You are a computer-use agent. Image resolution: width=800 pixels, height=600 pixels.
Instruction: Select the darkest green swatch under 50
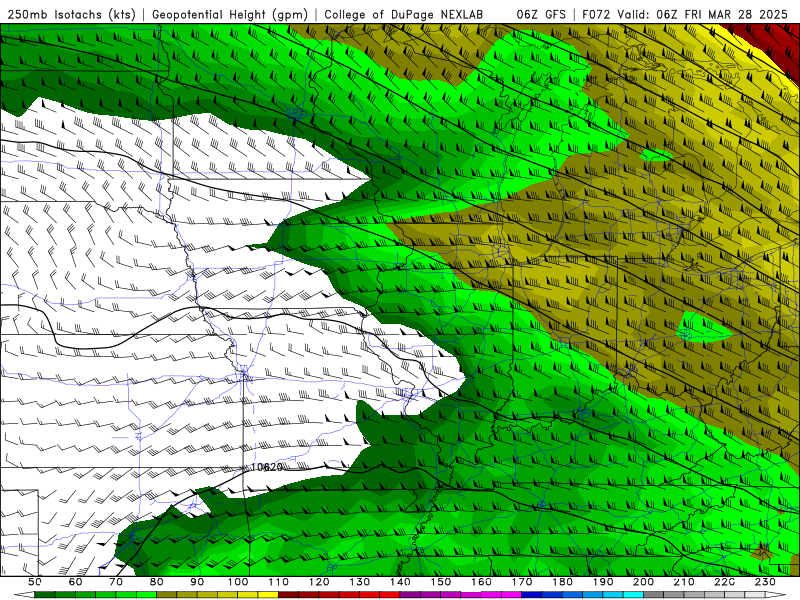coord(44,595)
